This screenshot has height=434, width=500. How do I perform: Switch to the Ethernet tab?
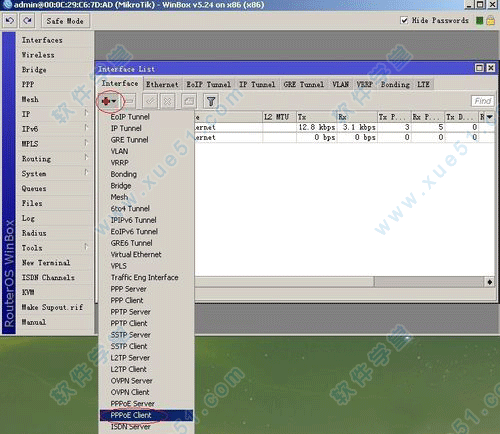point(162,84)
